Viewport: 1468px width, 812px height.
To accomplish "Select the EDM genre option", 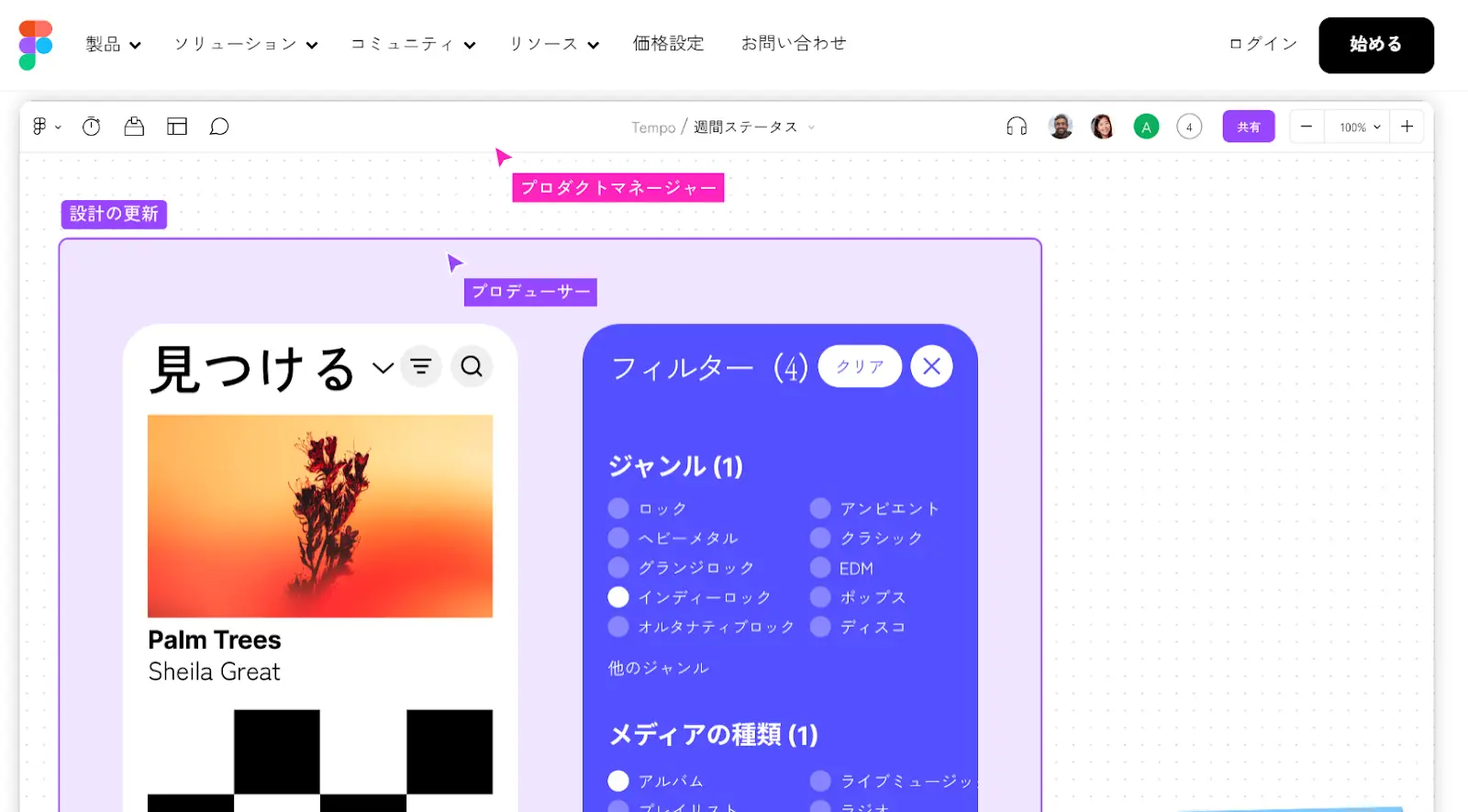I will click(820, 567).
